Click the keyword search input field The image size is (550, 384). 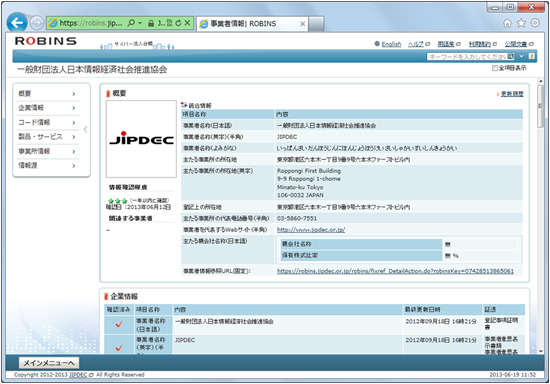tap(467, 56)
